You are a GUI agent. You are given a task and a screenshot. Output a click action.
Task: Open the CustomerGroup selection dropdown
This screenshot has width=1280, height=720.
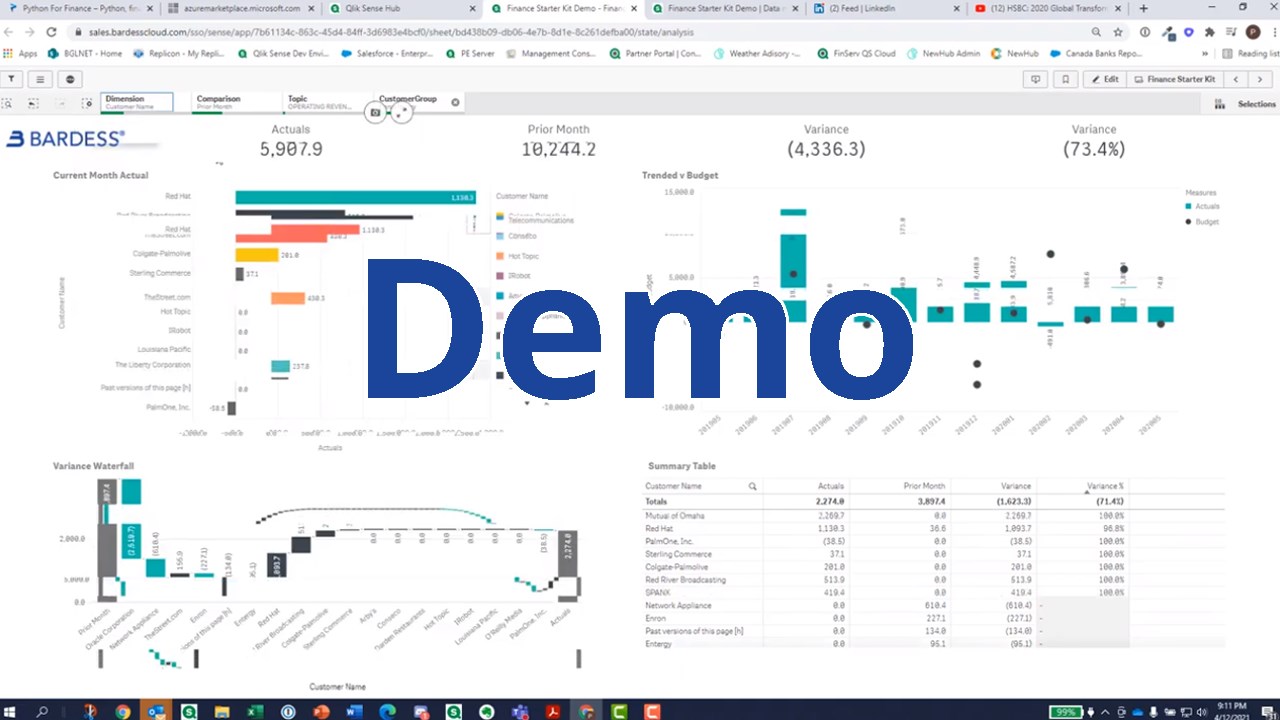tap(408, 101)
